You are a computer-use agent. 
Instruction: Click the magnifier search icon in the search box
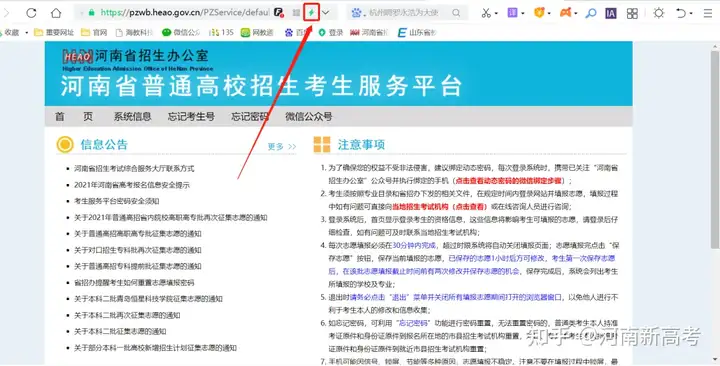(x=456, y=13)
